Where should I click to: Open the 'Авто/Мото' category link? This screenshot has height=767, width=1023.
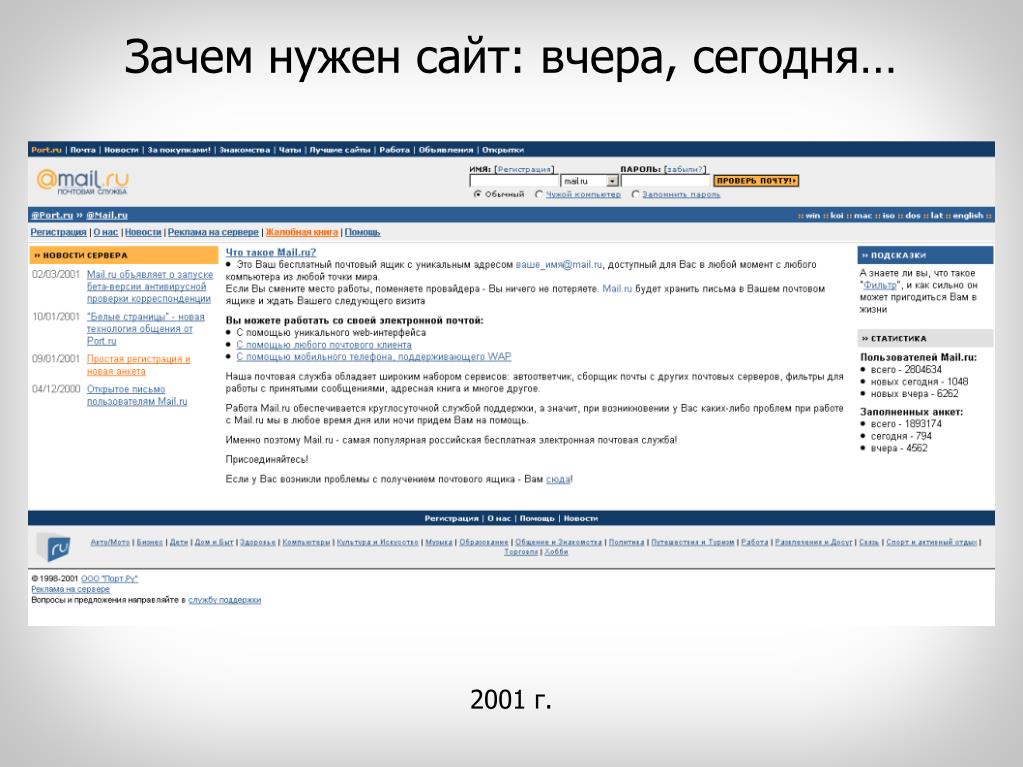[x=110, y=542]
